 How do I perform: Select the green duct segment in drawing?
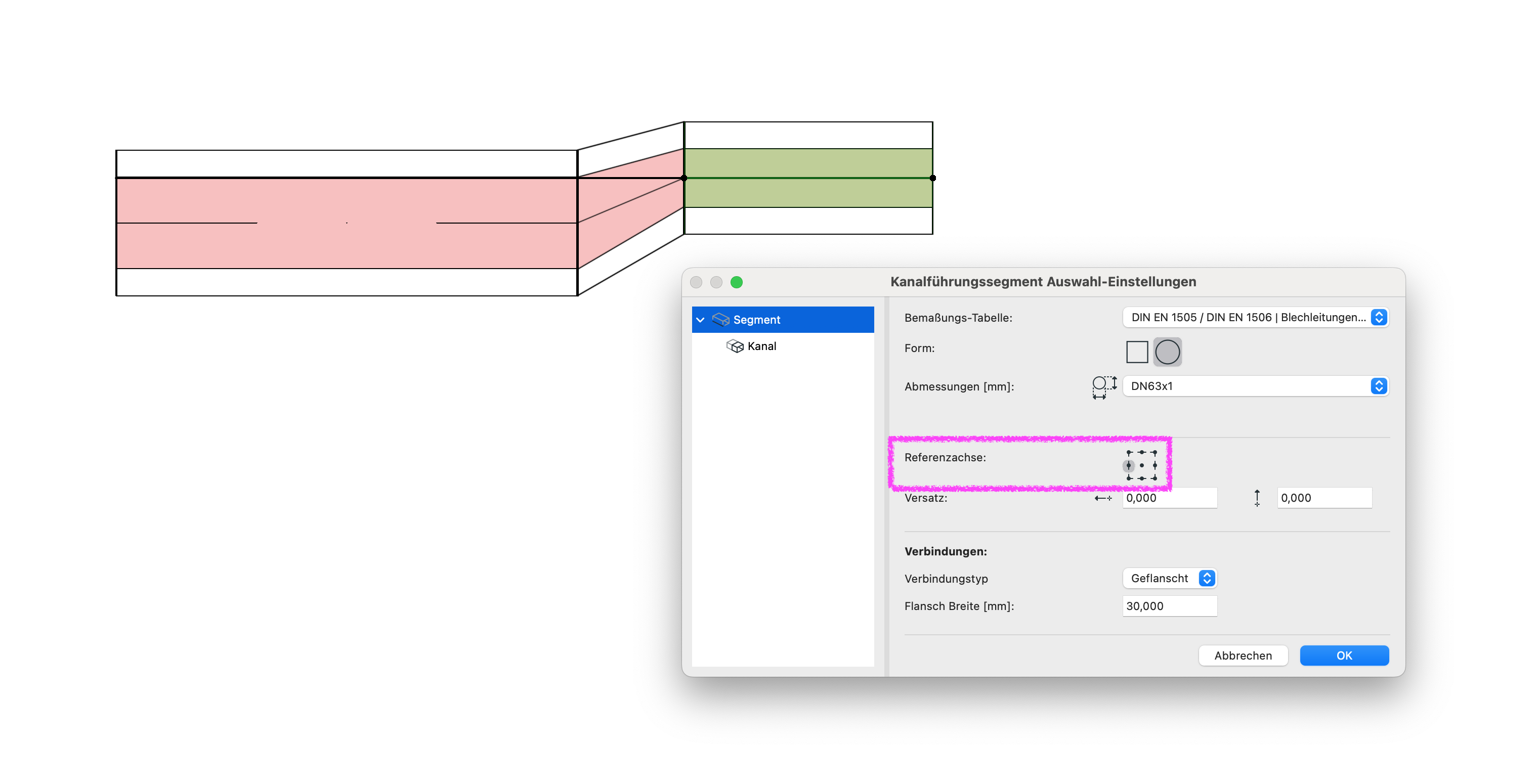pos(808,178)
